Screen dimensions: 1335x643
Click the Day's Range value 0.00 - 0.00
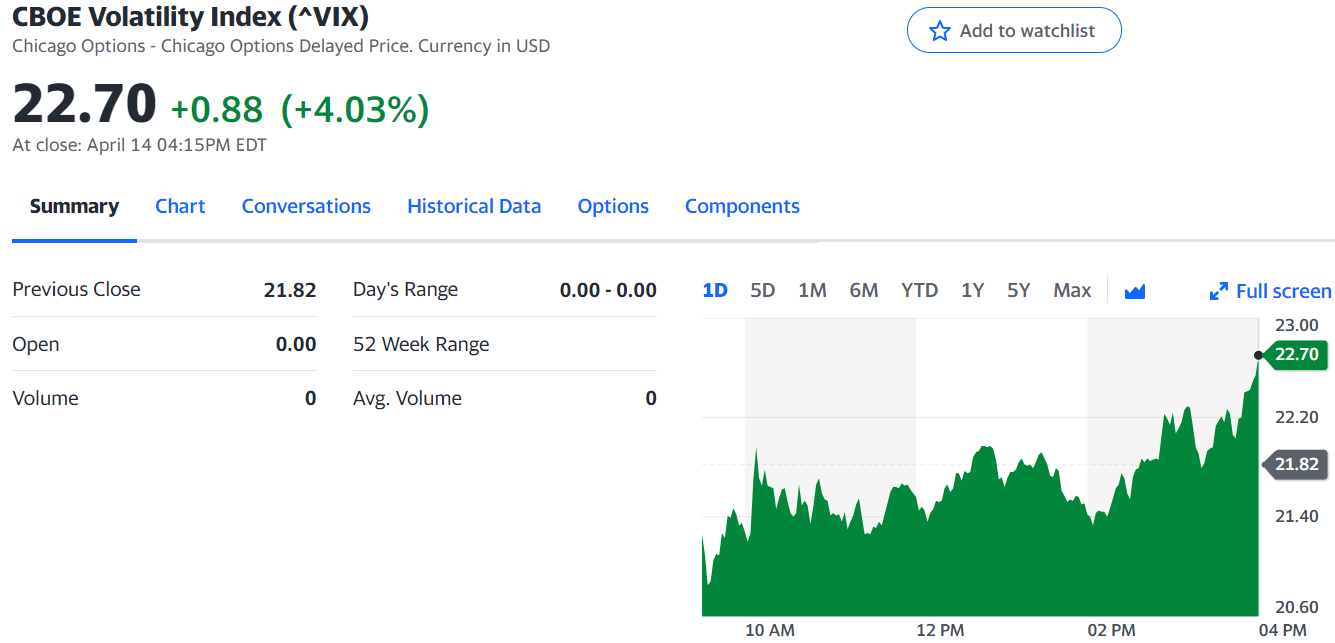[608, 290]
